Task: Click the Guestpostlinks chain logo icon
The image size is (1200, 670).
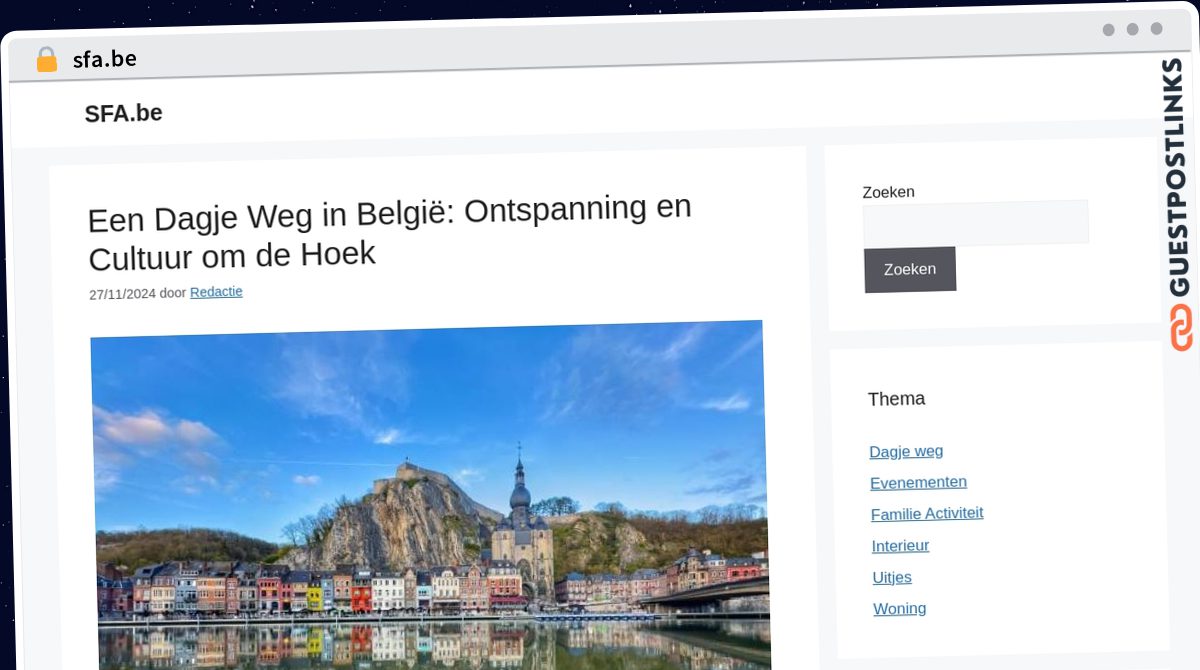Action: tap(1181, 328)
